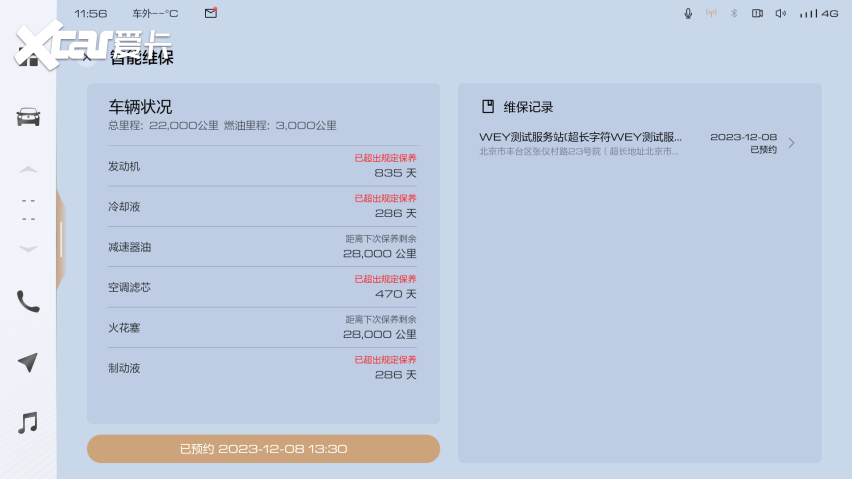Select the 发动机 maintenance row
This screenshot has width=852, height=479.
tap(262, 166)
